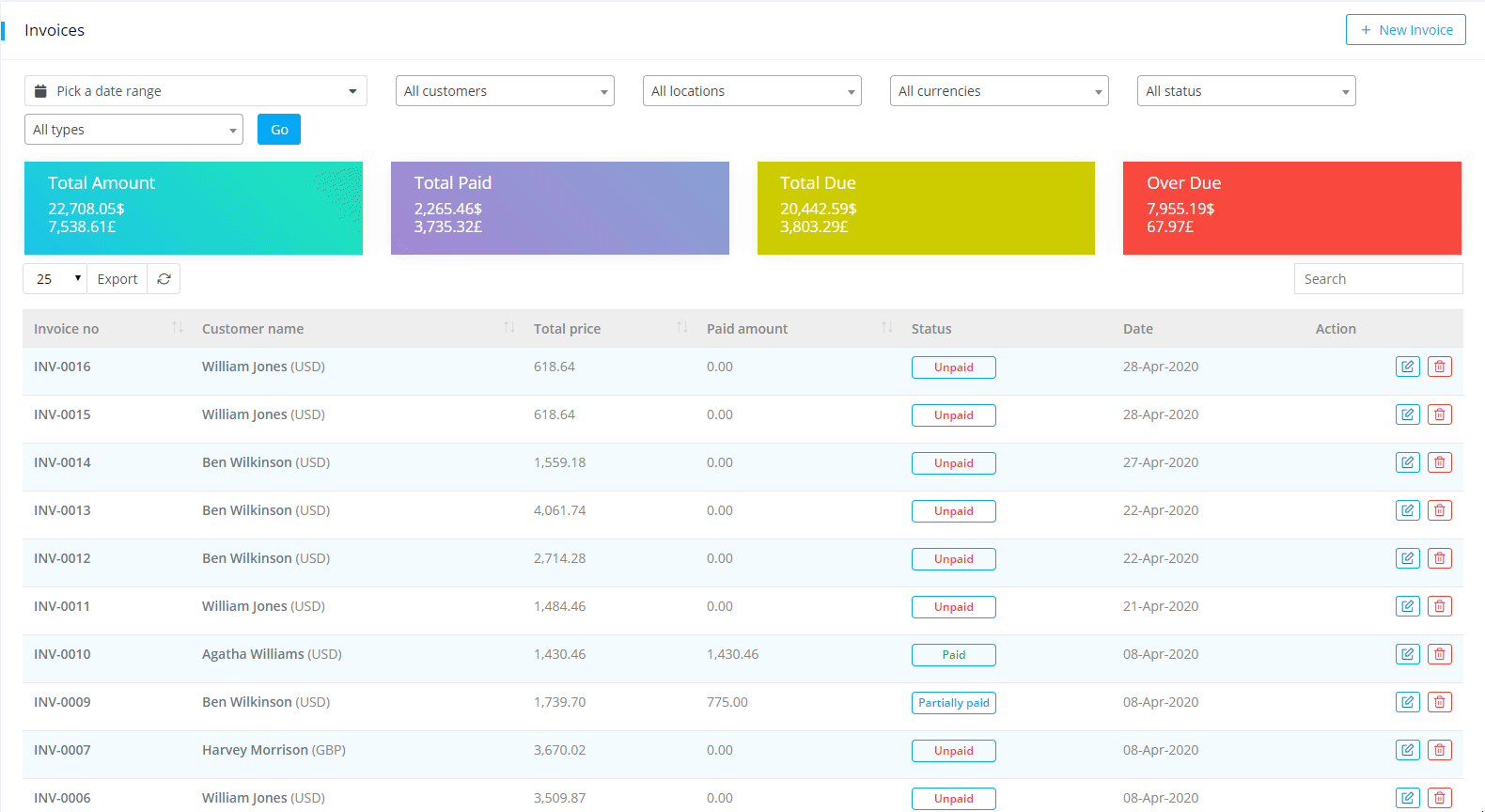
Task: Open the date range picker
Action: [x=195, y=91]
